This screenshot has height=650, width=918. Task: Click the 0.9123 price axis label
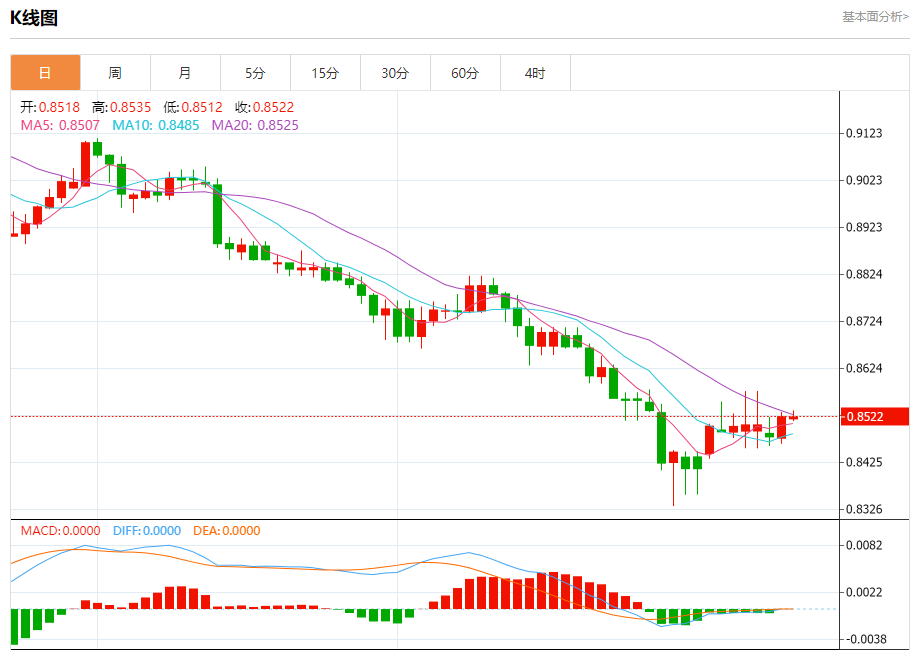[864, 134]
